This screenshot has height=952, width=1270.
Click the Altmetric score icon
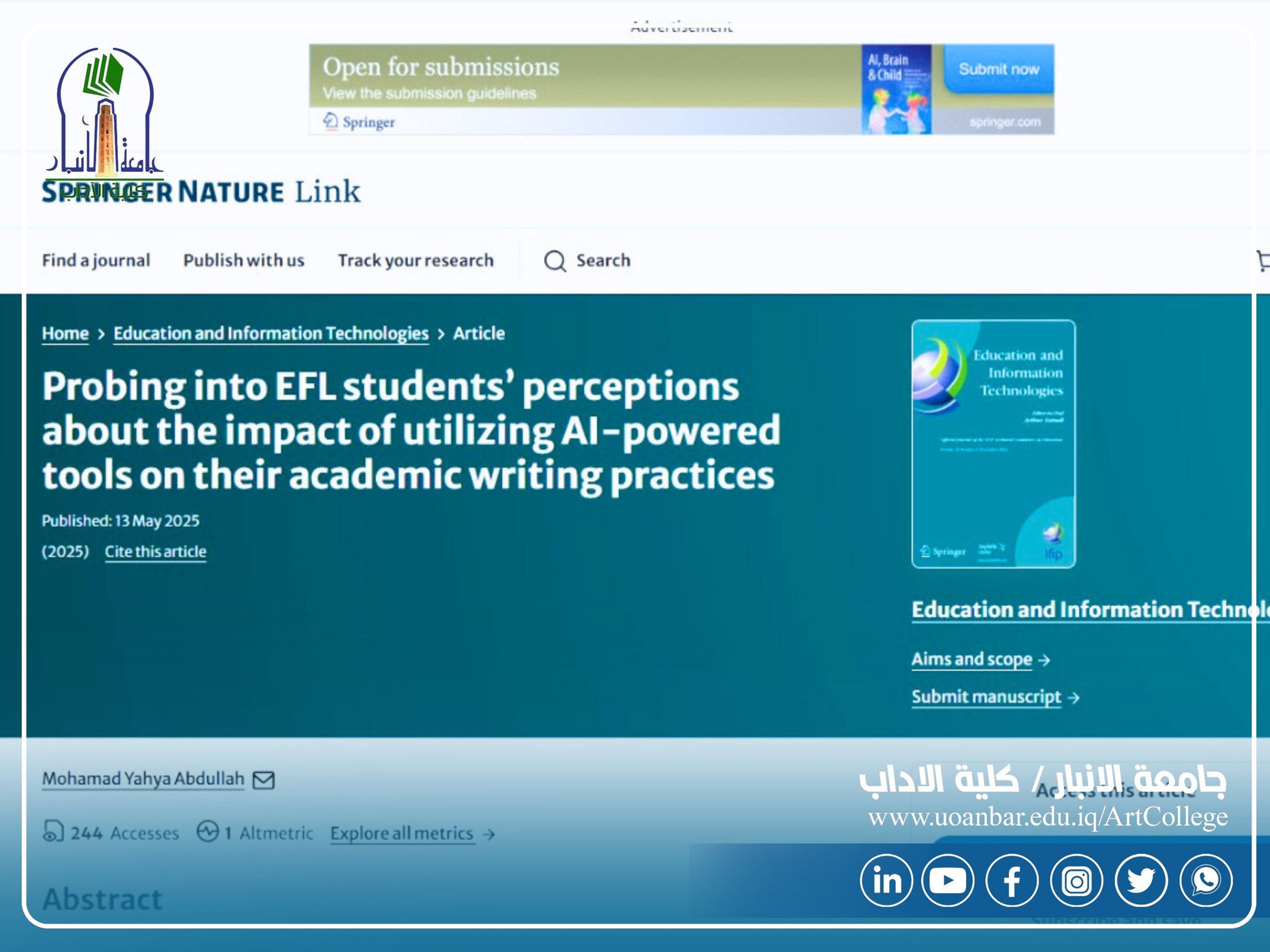tap(208, 831)
